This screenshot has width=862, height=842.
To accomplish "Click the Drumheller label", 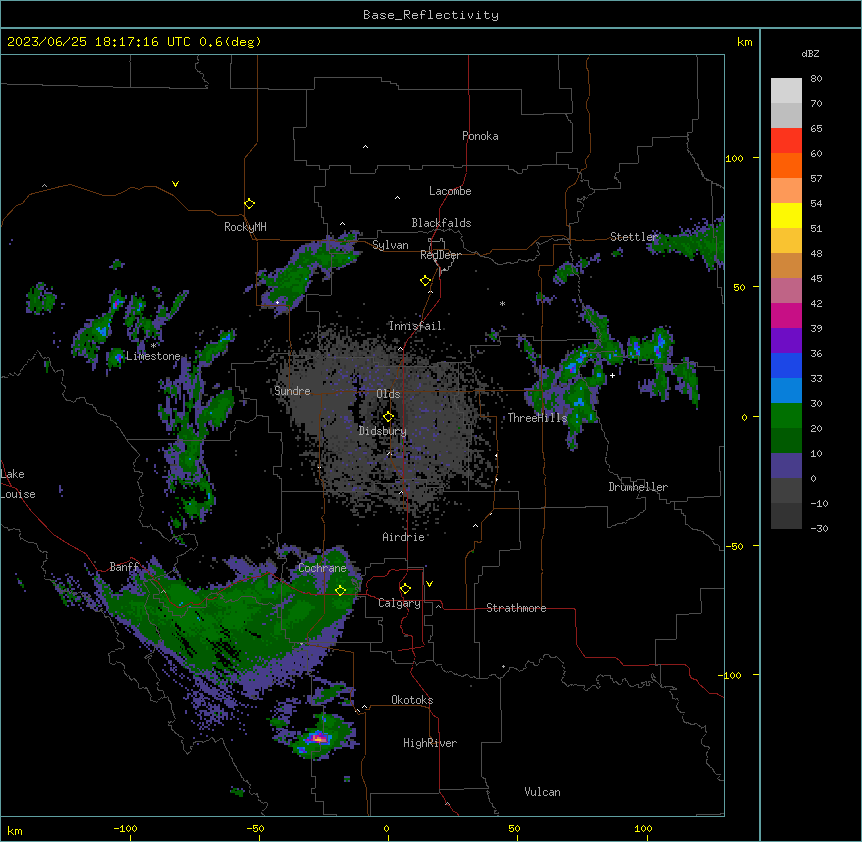I will 638,487.
